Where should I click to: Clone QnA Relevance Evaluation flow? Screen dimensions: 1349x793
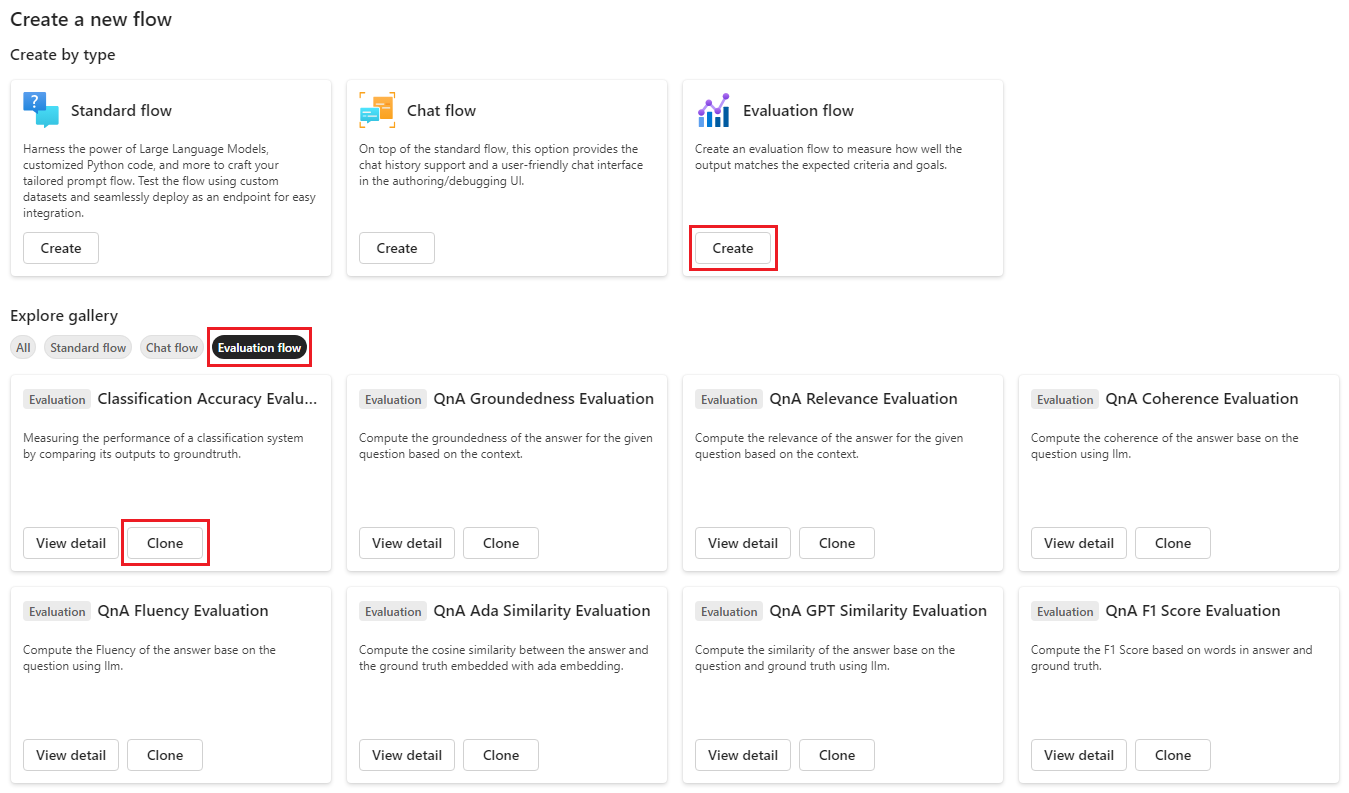(837, 543)
